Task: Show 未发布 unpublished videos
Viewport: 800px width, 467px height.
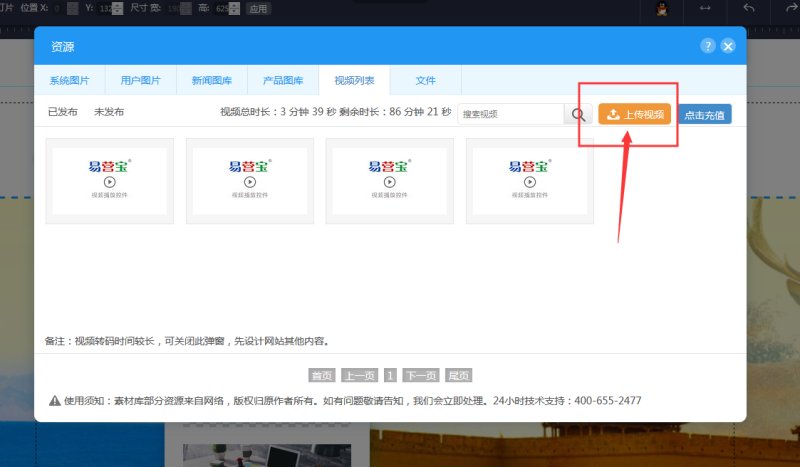Action: pyautogui.click(x=109, y=112)
